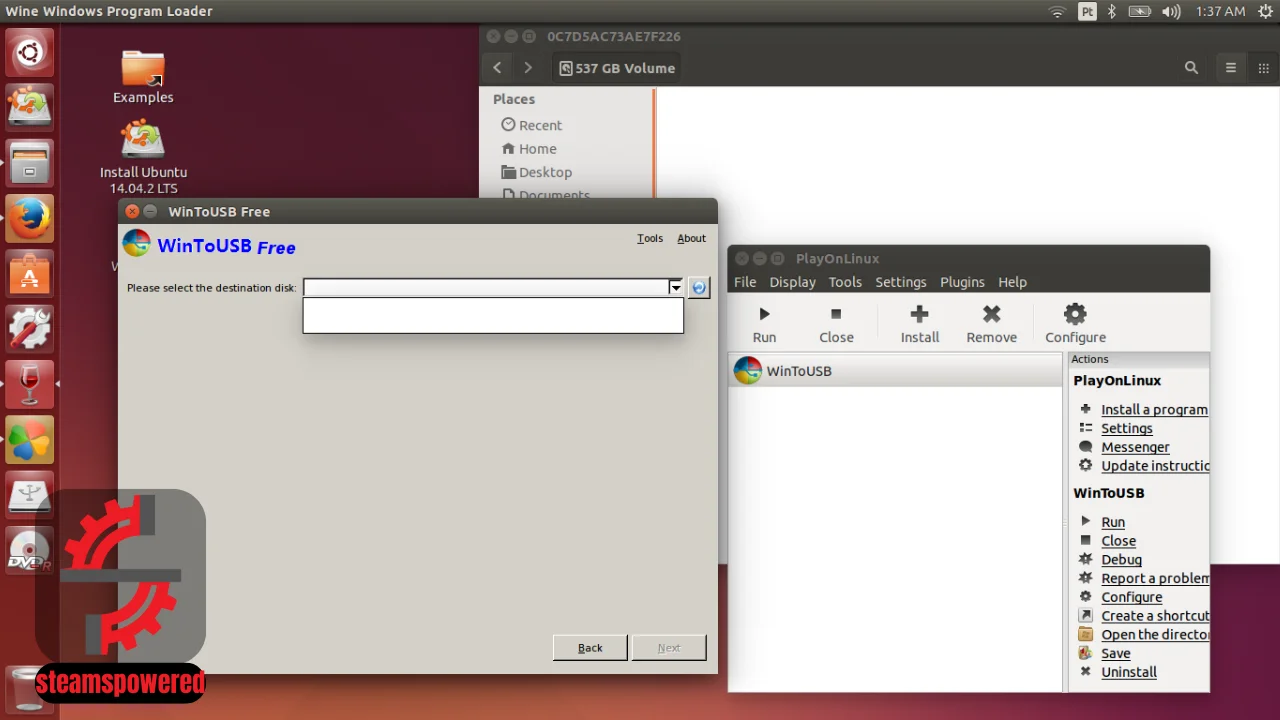Viewport: 1280px width, 720px height.
Task: Click the refresh disk list icon in WinToUSB
Action: click(x=698, y=288)
